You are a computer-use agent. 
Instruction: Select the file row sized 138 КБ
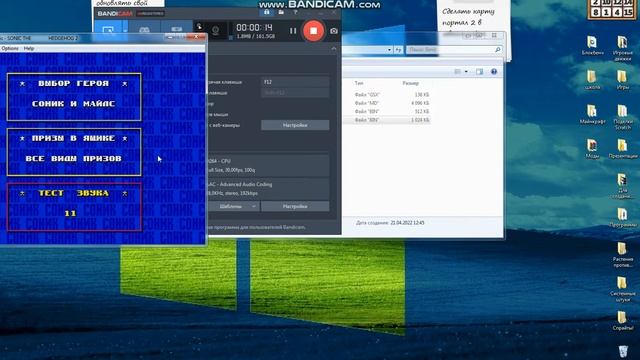click(x=386, y=95)
